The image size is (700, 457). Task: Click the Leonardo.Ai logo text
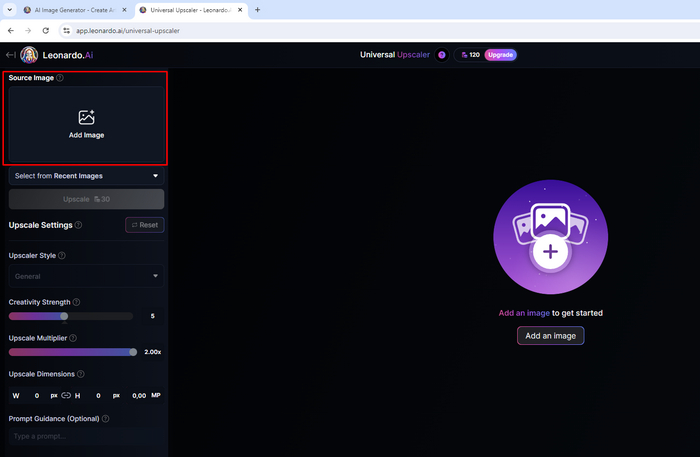click(68, 55)
